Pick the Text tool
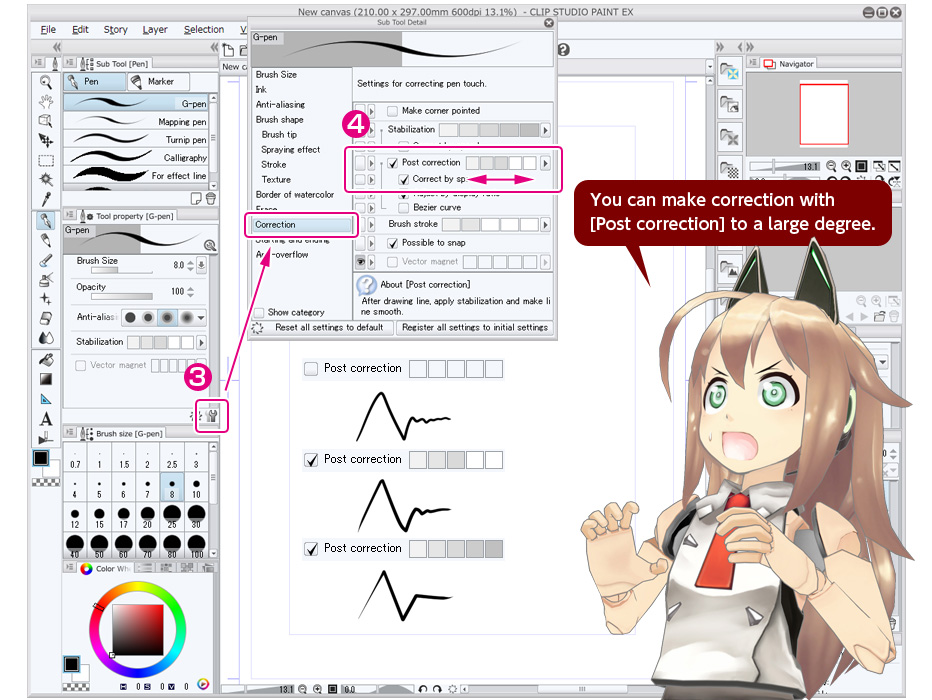The height and width of the screenshot is (700, 932). click(x=45, y=419)
